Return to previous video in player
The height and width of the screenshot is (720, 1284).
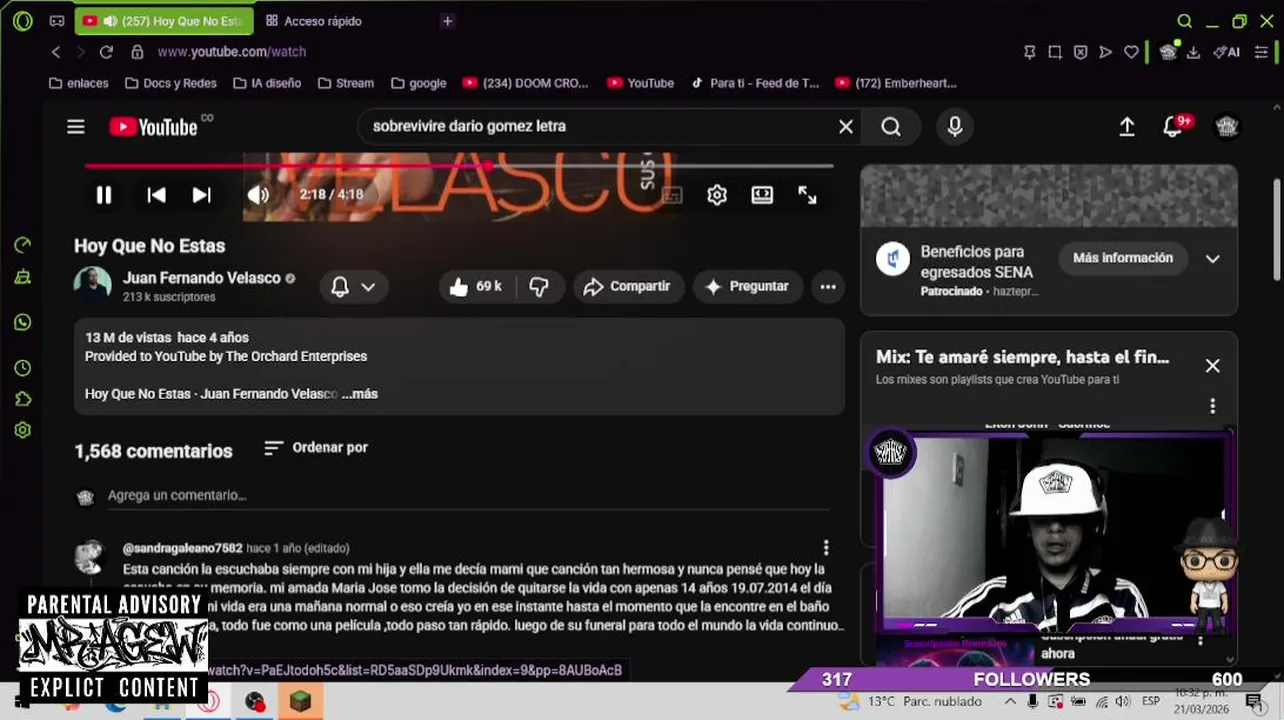click(157, 195)
